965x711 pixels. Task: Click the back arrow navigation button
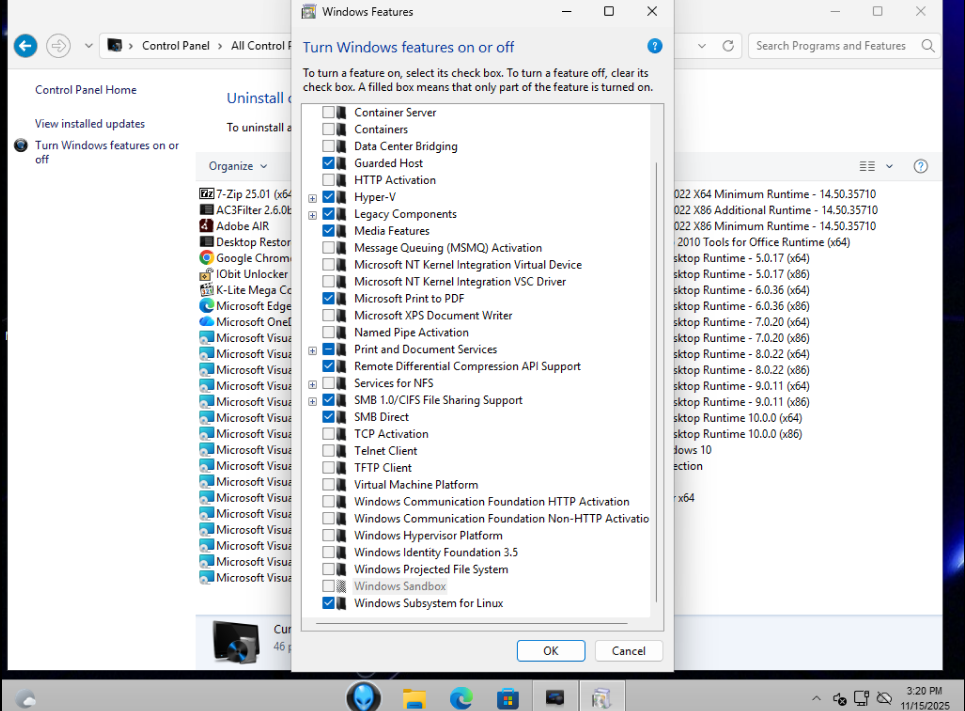26,46
